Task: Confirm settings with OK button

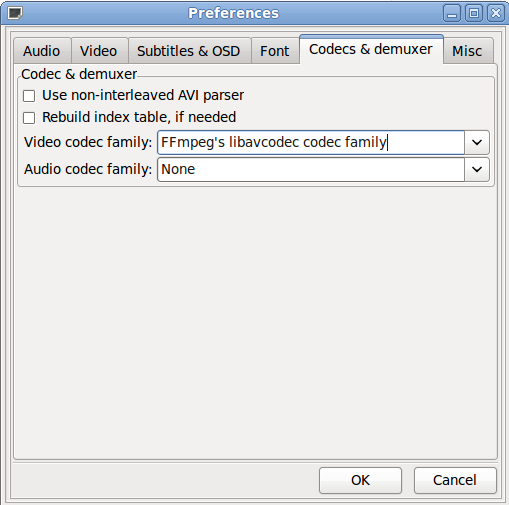Action: [x=360, y=480]
